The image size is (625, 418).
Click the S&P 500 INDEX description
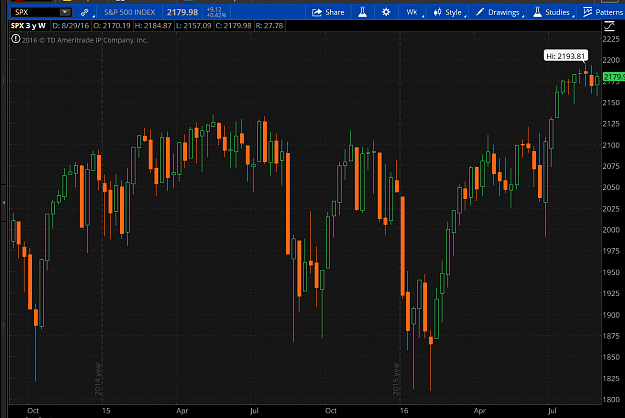[x=130, y=12]
